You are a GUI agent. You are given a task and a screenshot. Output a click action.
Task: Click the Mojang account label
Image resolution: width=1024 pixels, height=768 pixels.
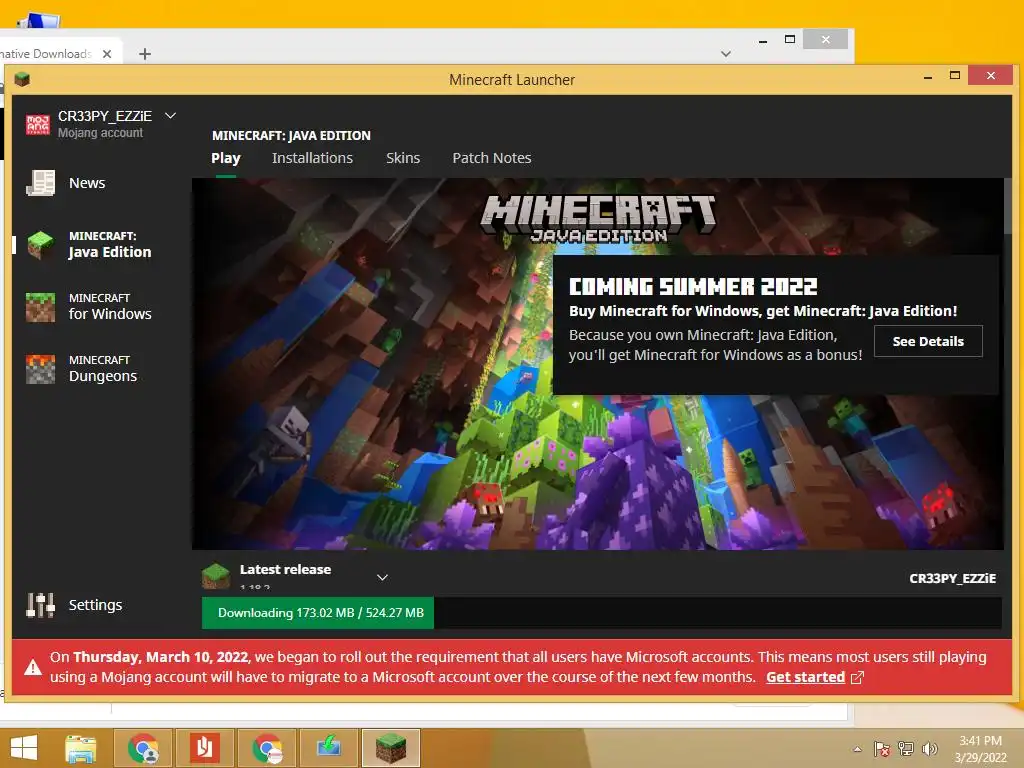tap(100, 133)
